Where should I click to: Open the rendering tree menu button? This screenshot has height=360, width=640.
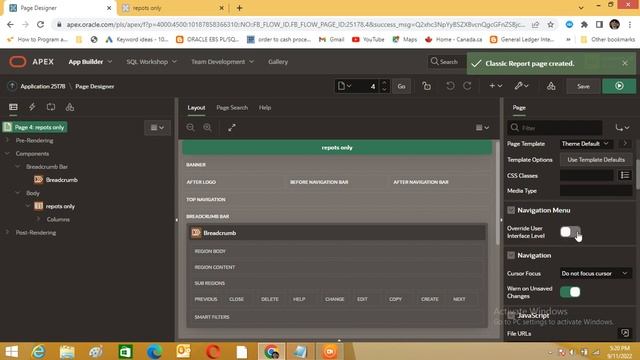[x=157, y=127]
